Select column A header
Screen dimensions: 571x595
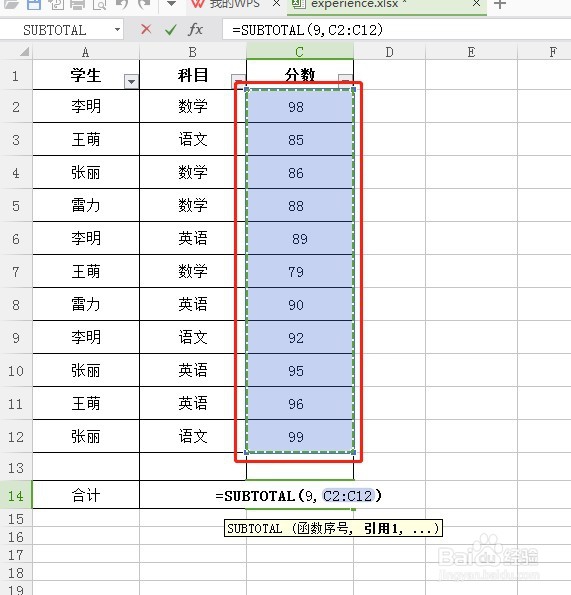(x=86, y=52)
